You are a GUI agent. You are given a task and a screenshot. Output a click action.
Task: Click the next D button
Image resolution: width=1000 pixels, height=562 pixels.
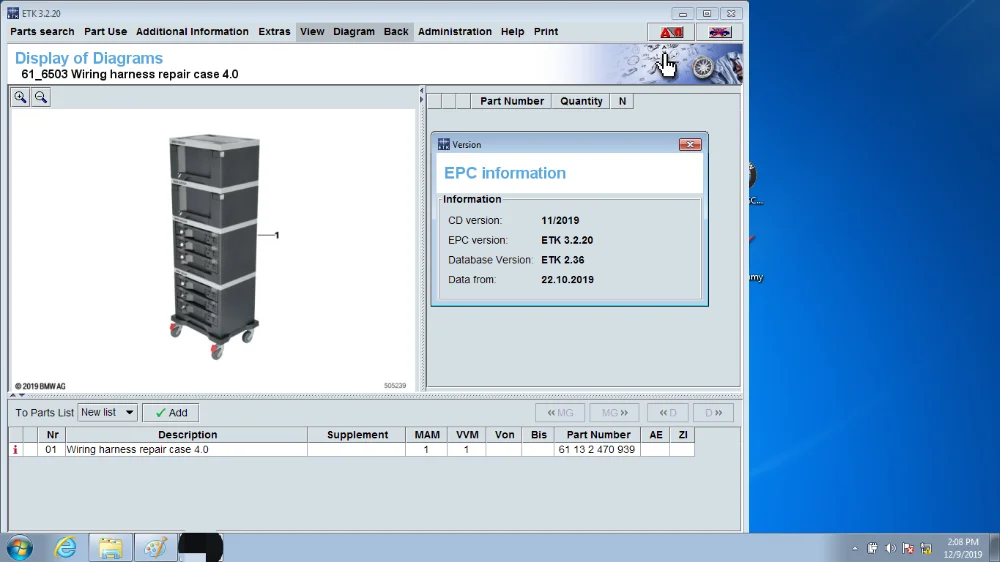pyautogui.click(x=713, y=413)
